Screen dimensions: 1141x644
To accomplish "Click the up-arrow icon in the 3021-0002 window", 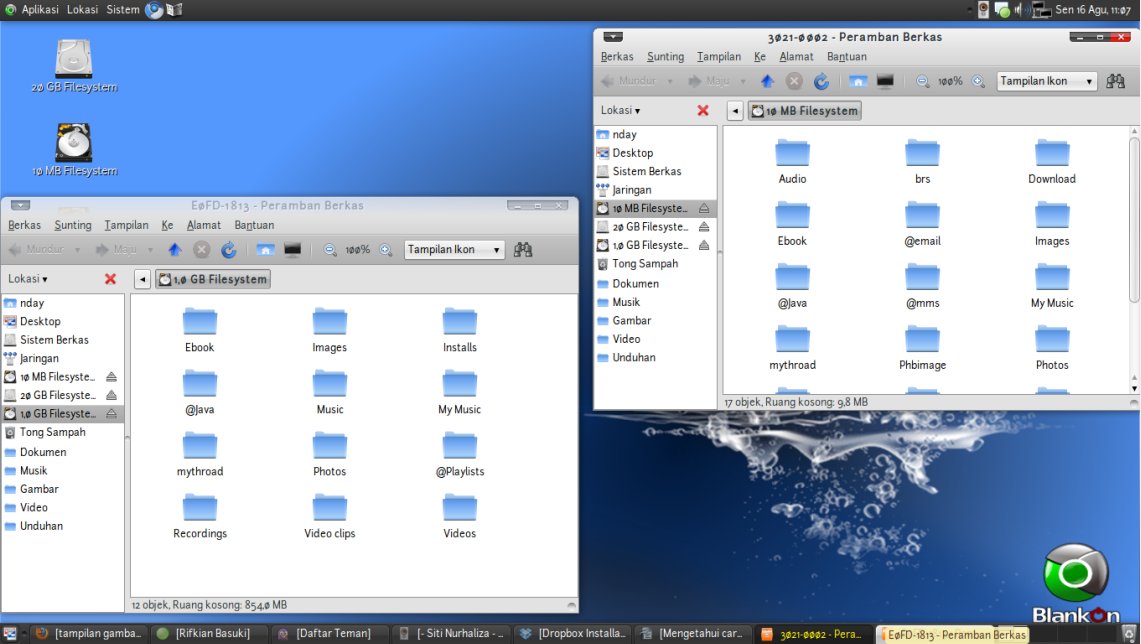I will 767,82.
